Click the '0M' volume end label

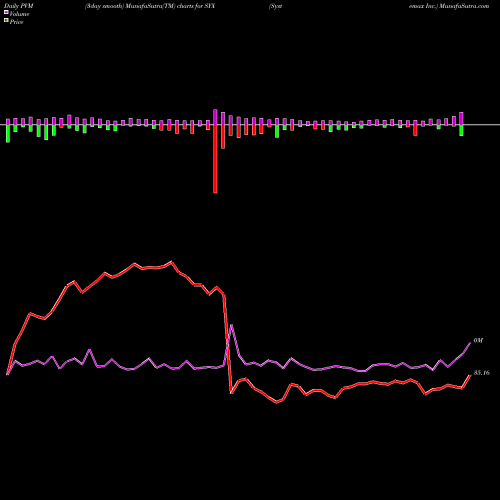tap(478, 341)
